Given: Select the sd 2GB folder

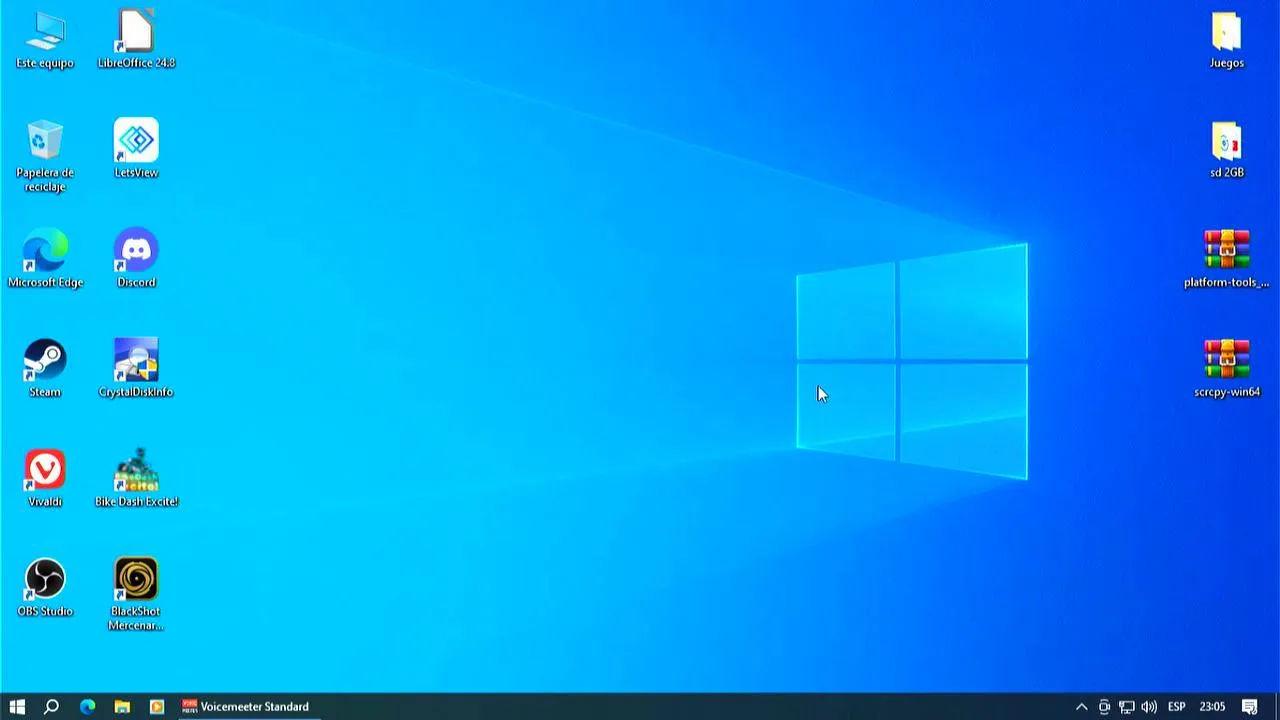Looking at the screenshot, I should coord(1227,150).
